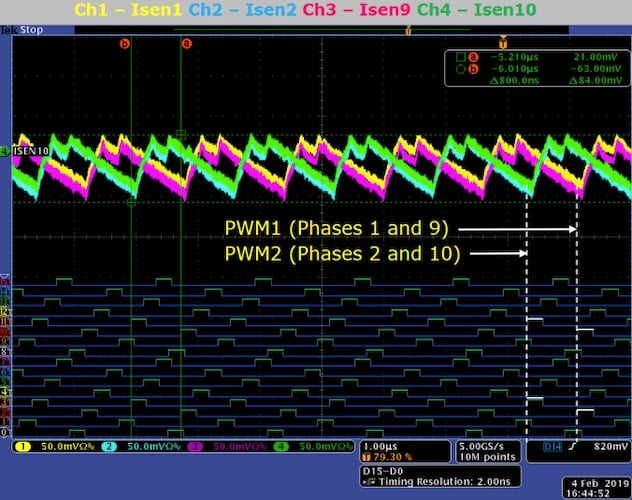The width and height of the screenshot is (632, 500).
Task: Click the Δ800.0ns delta time readout
Action: (x=515, y=81)
